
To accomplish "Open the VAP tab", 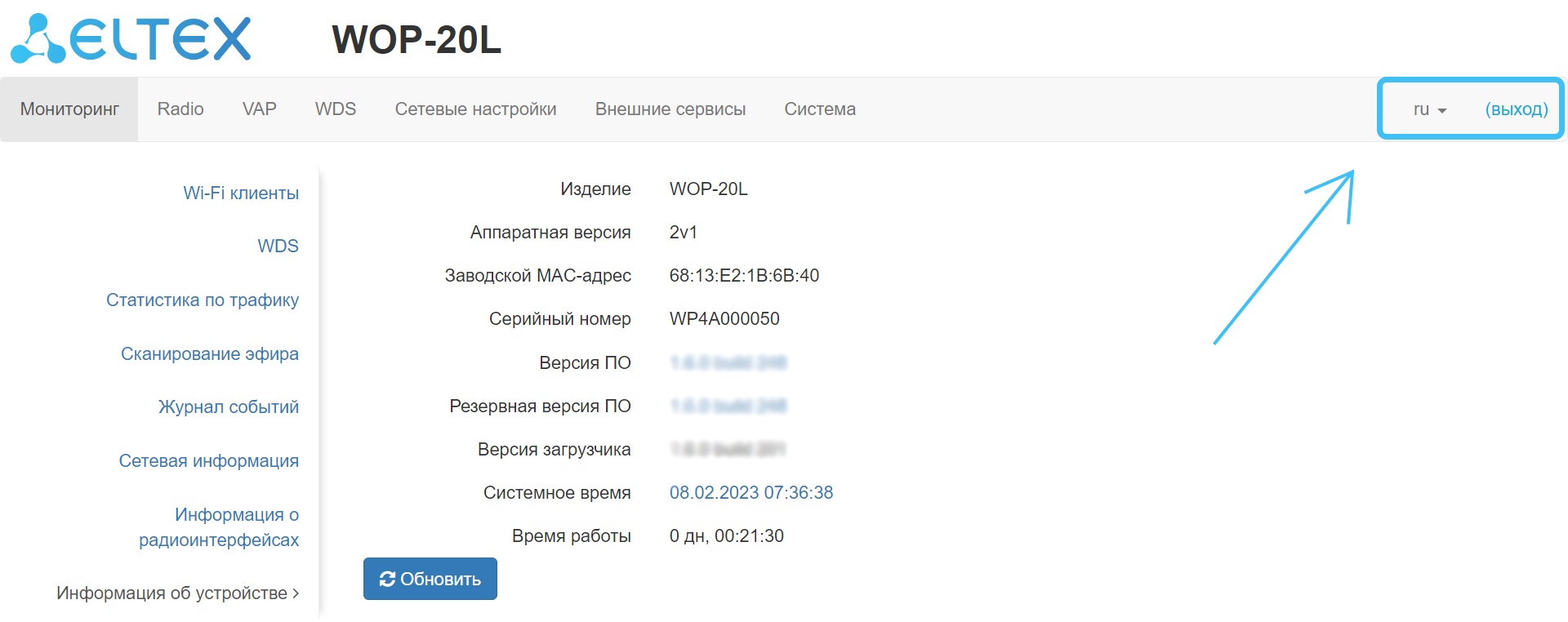I will point(260,109).
